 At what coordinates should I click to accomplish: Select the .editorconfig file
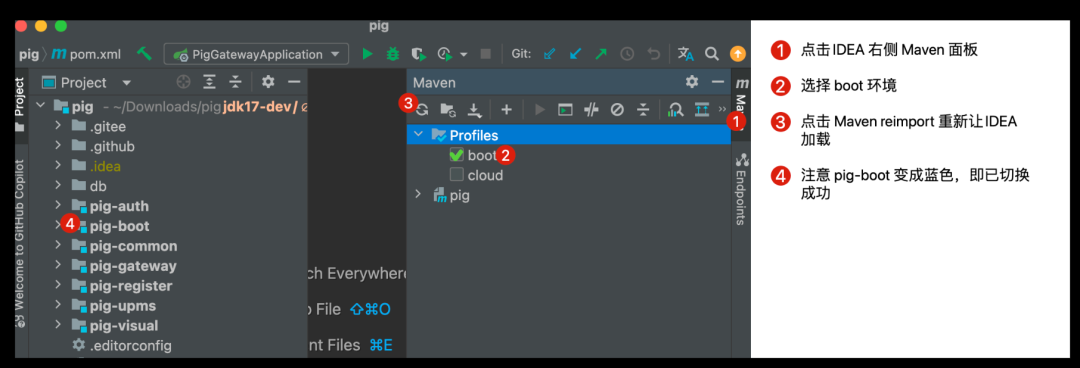(130, 345)
